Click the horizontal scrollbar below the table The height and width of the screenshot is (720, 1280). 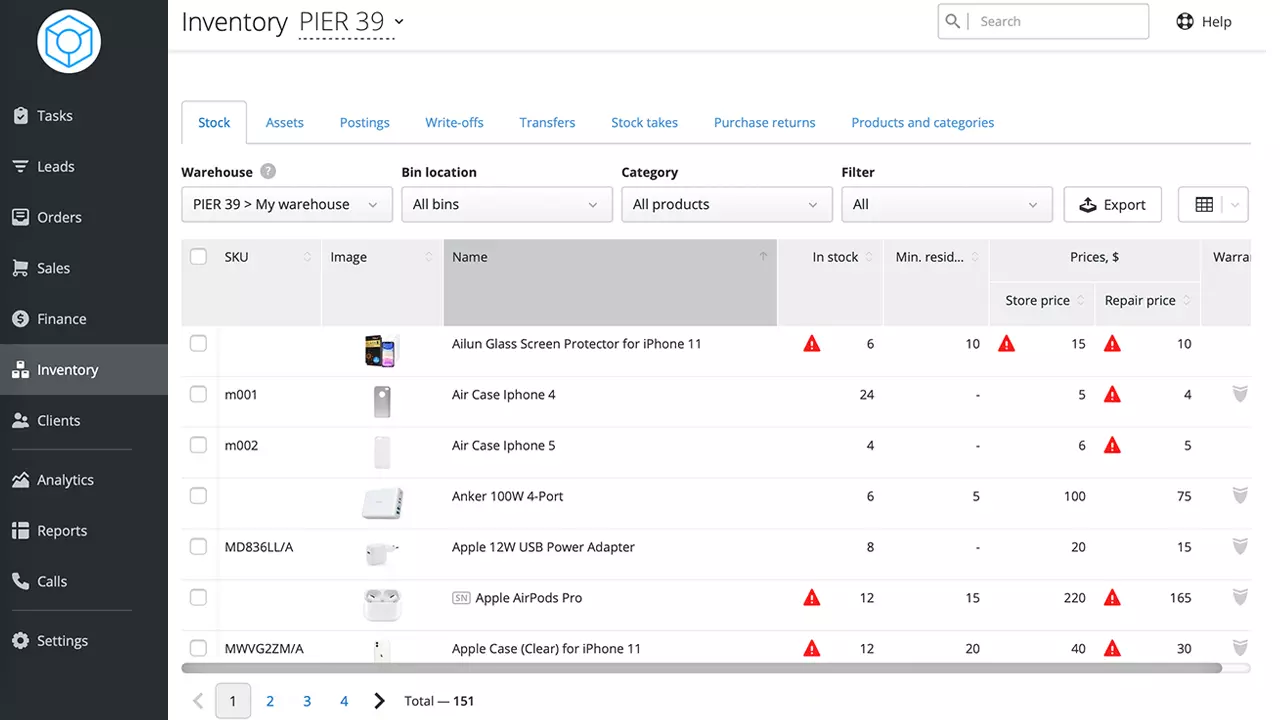(x=700, y=668)
